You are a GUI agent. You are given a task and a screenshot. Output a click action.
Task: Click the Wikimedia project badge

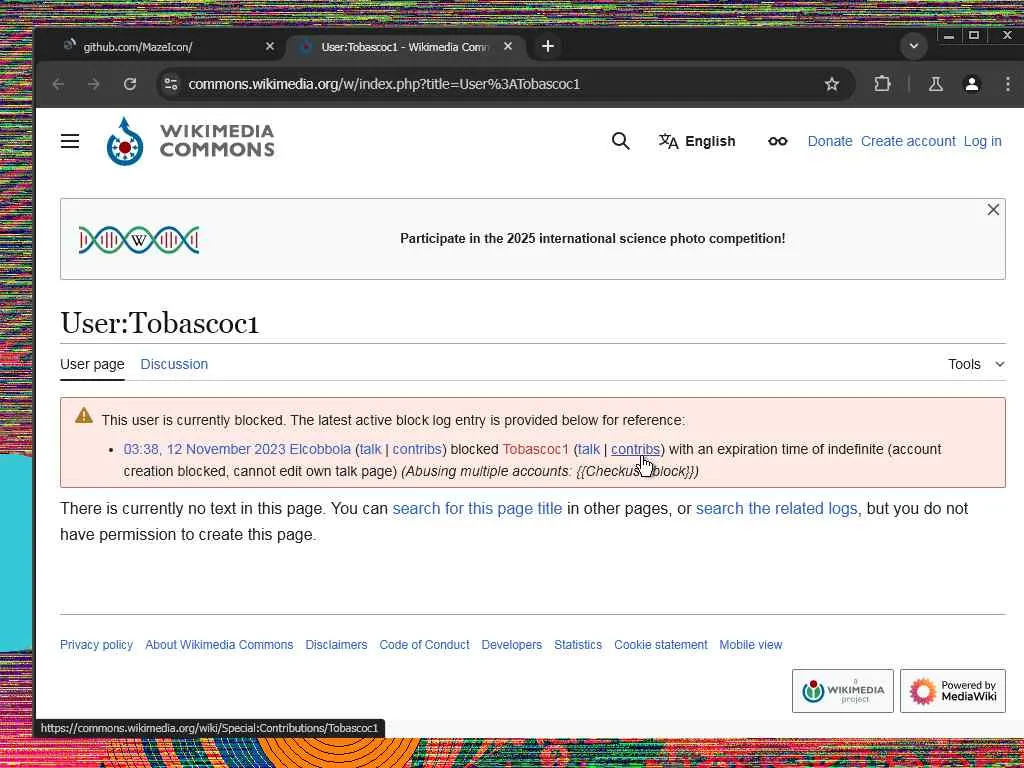(x=842, y=690)
